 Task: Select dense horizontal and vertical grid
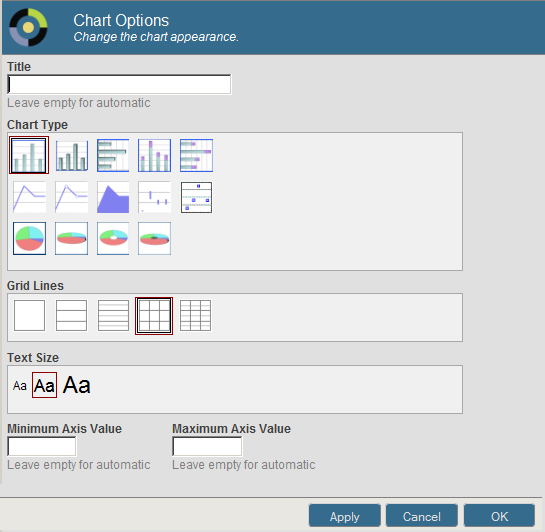(x=195, y=316)
